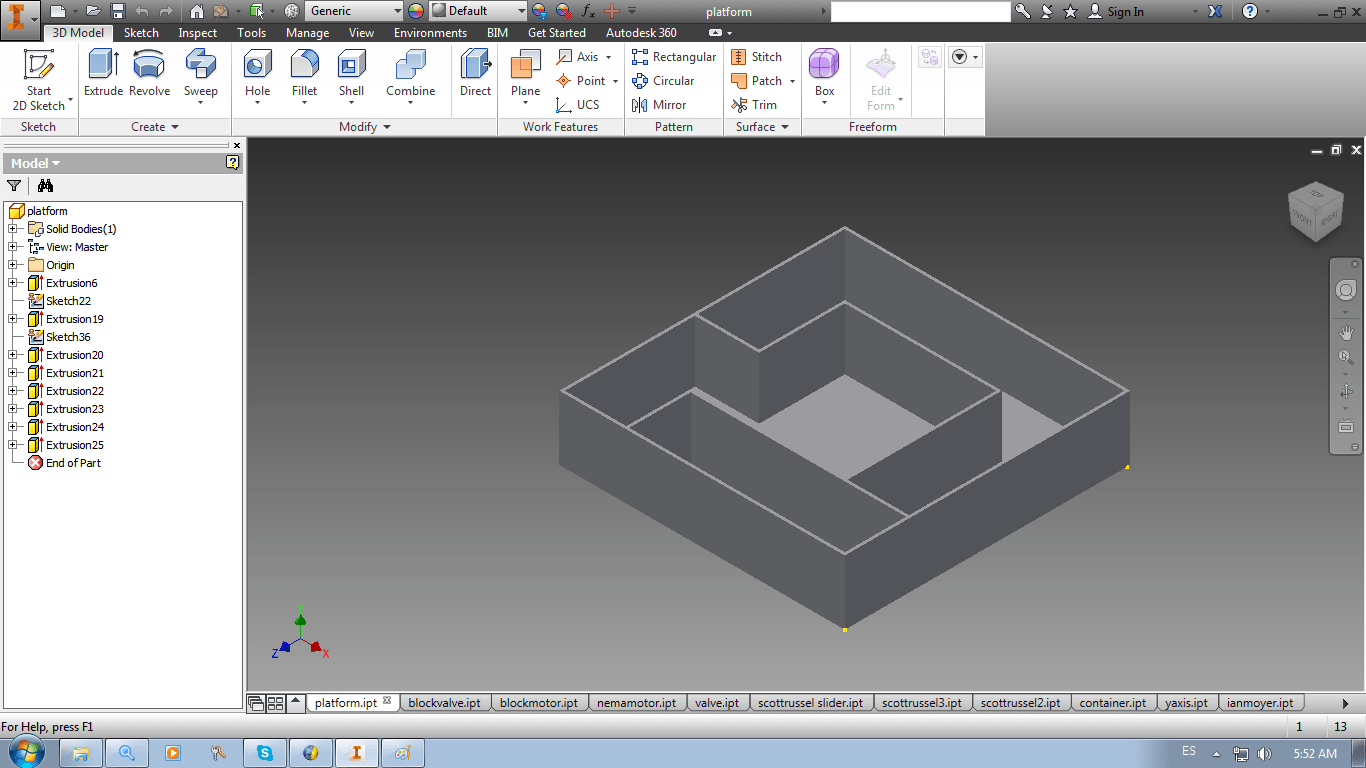Click the ViewCube
1366x768 pixels.
(x=1314, y=210)
